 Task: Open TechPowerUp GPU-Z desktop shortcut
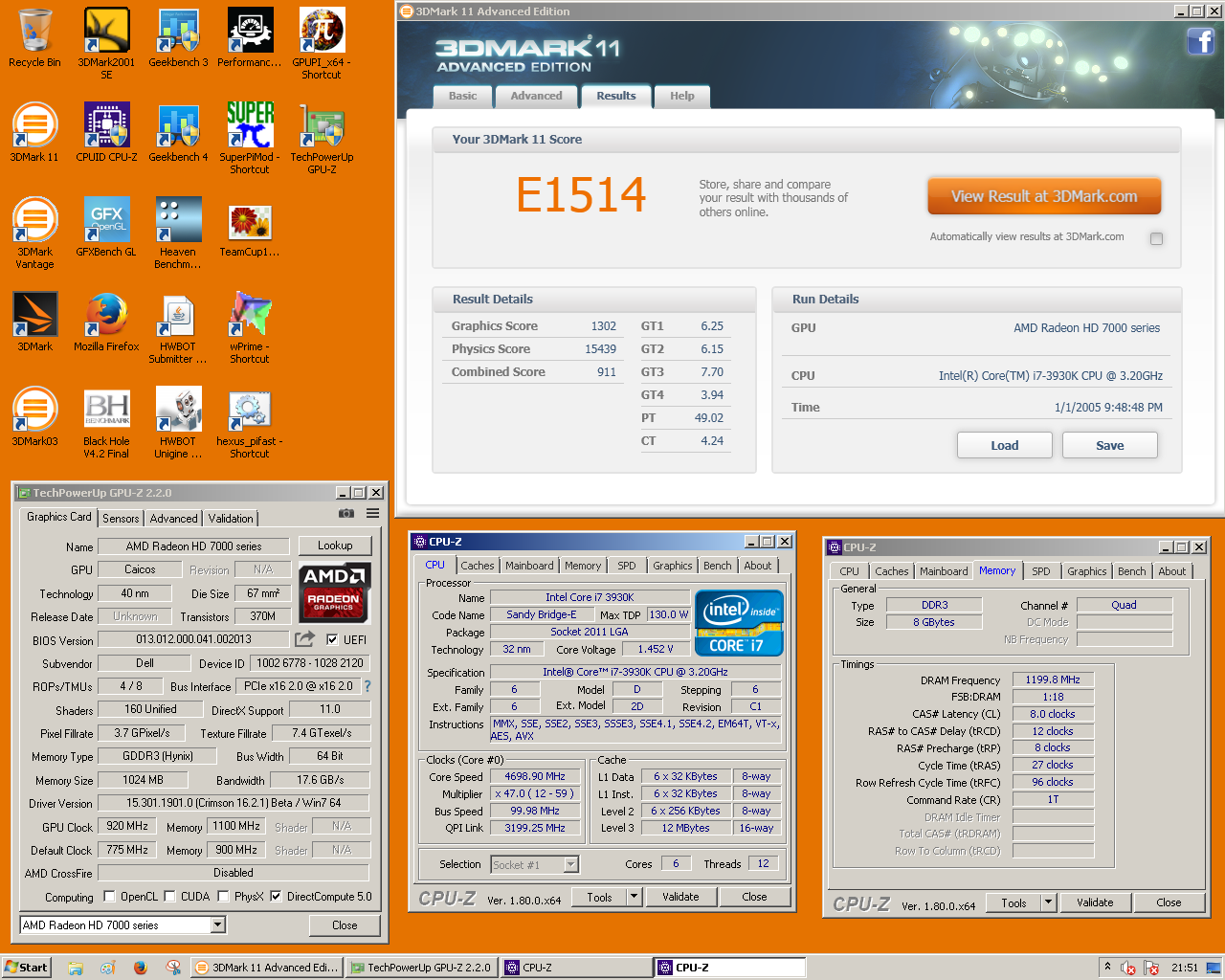322,138
